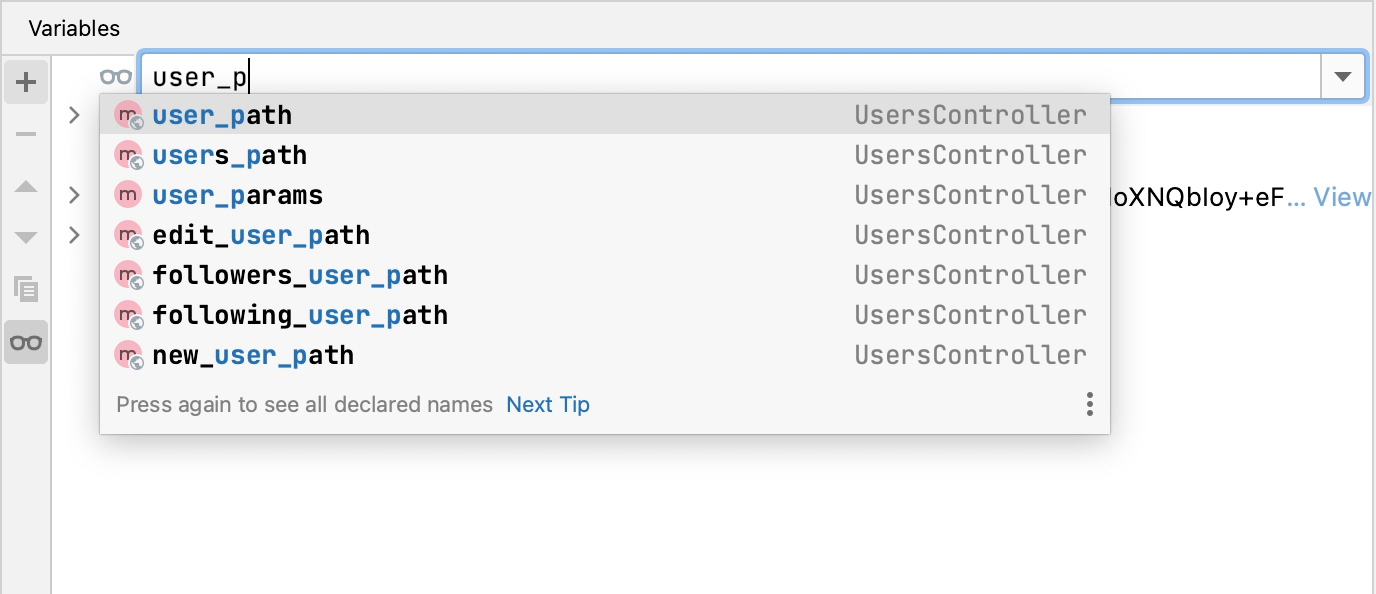This screenshot has height=594, width=1376.
Task: Click the Duplicate Watch copy icon
Action: click(26, 289)
